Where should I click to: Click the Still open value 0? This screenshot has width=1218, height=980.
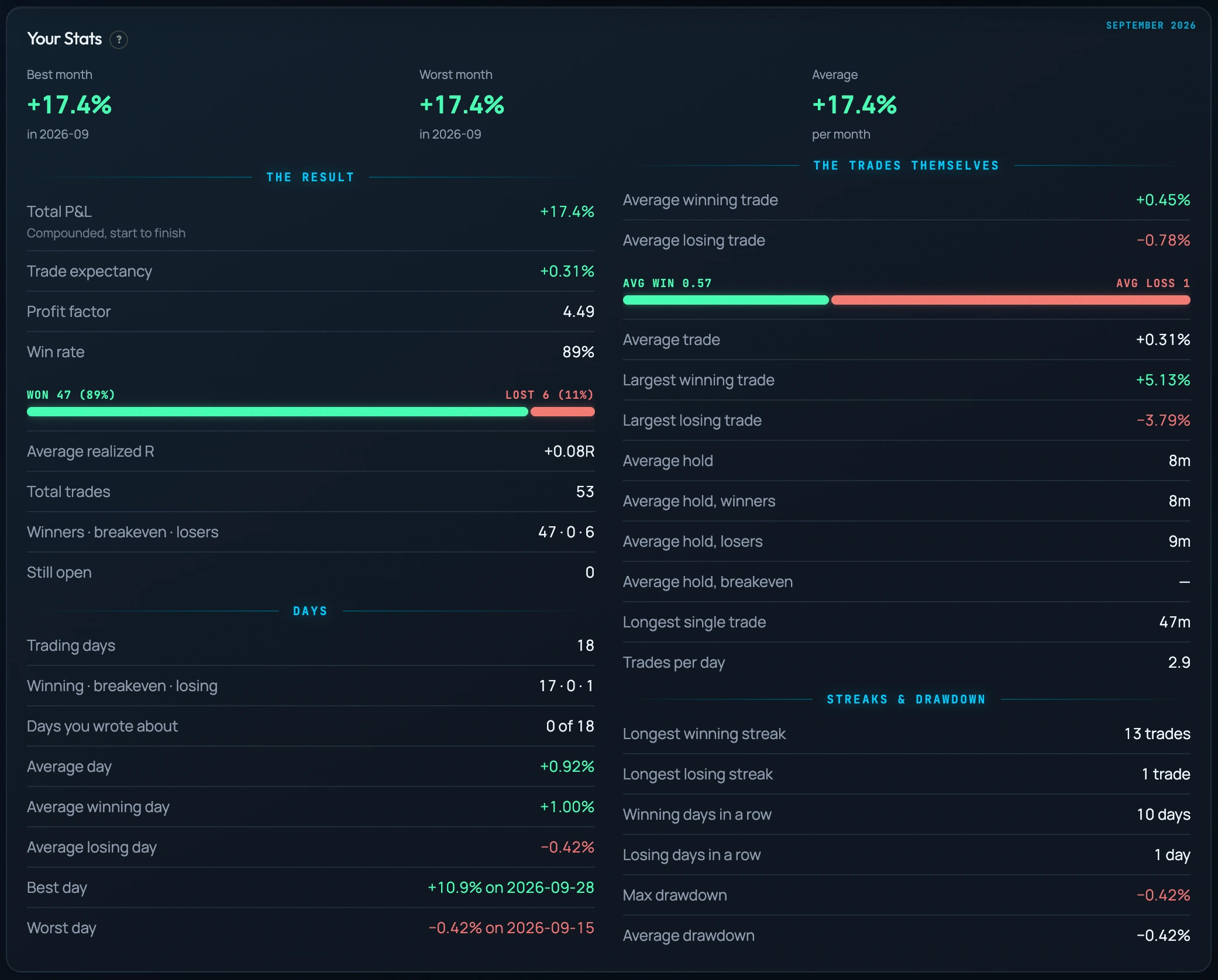click(x=590, y=572)
